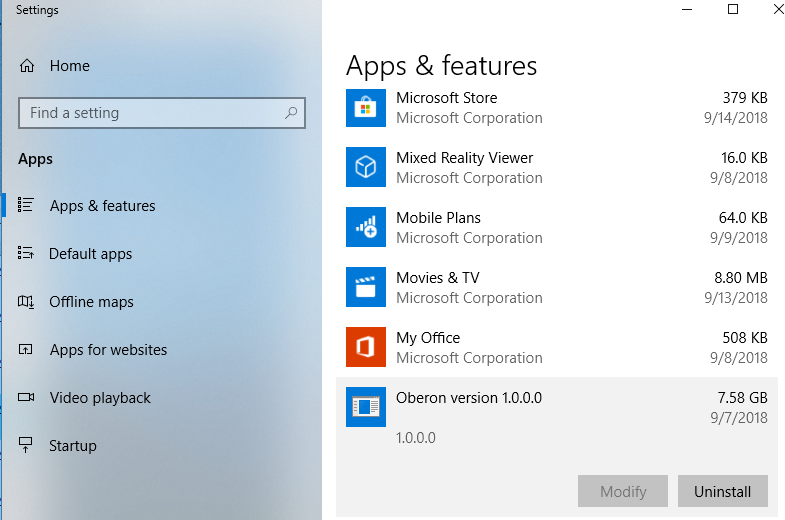The width and height of the screenshot is (785, 520).
Task: Click the Oberon app icon
Action: [366, 407]
